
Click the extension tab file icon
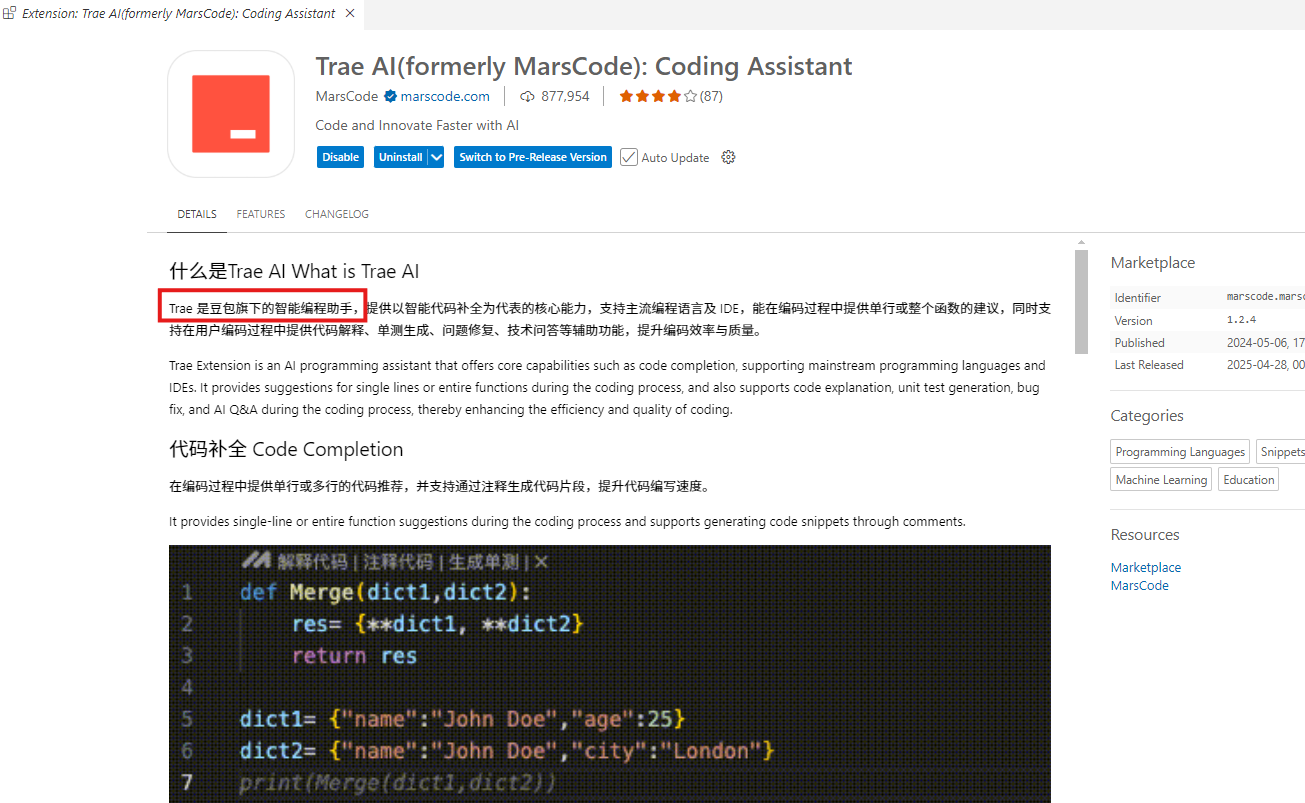(9, 13)
